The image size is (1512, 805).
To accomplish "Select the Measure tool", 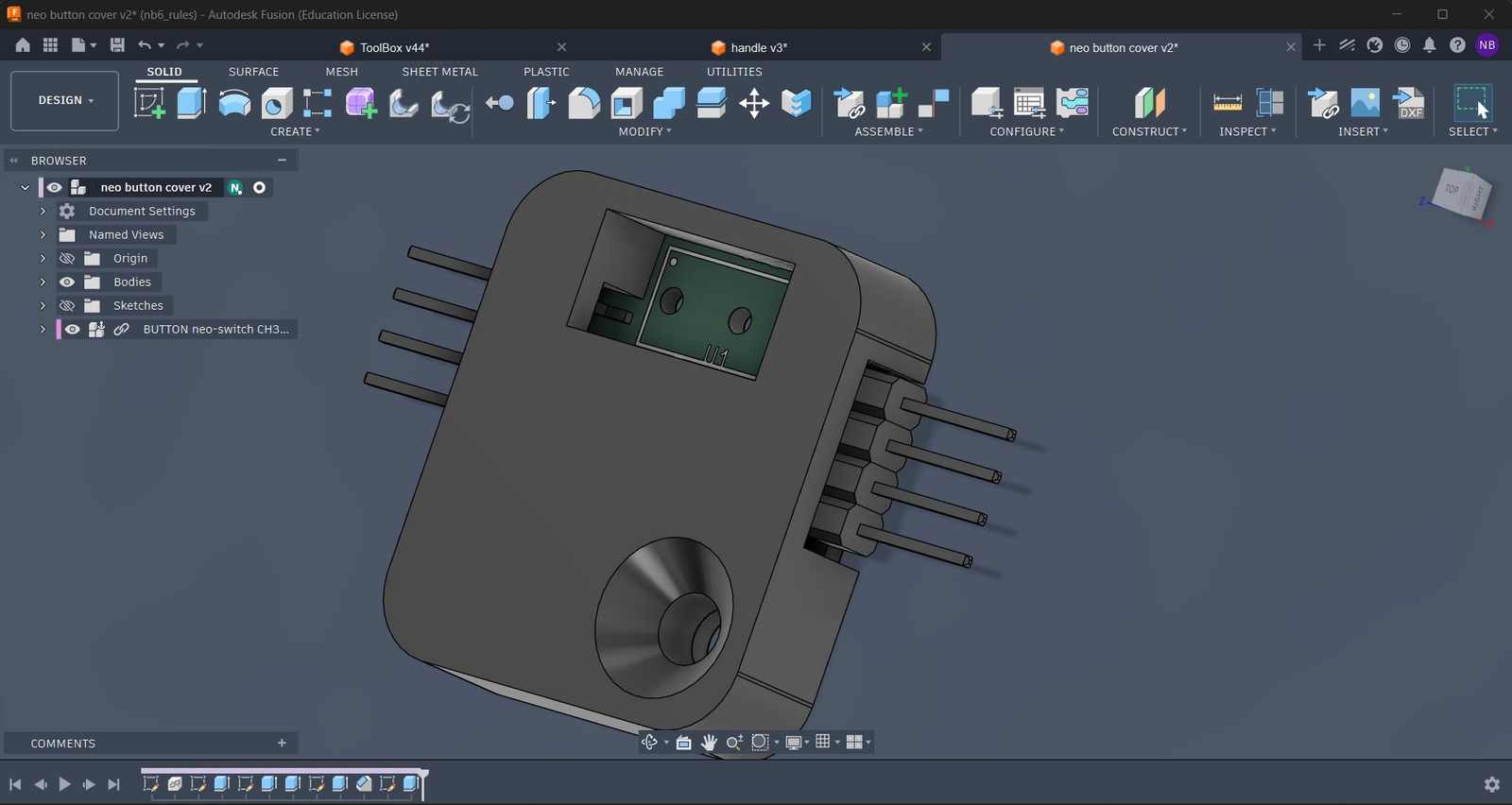I will (x=1227, y=103).
